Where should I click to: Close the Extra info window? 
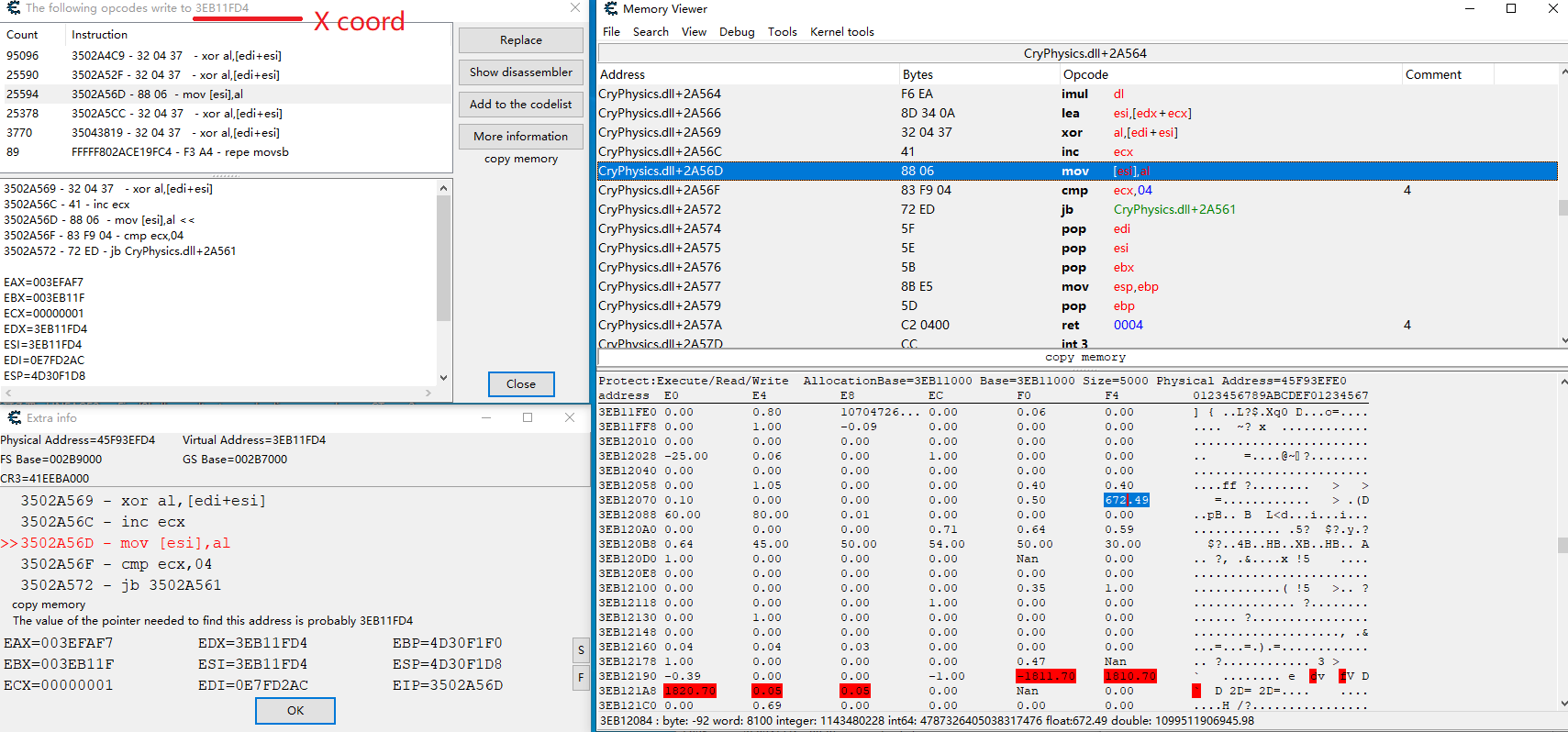click(x=570, y=417)
